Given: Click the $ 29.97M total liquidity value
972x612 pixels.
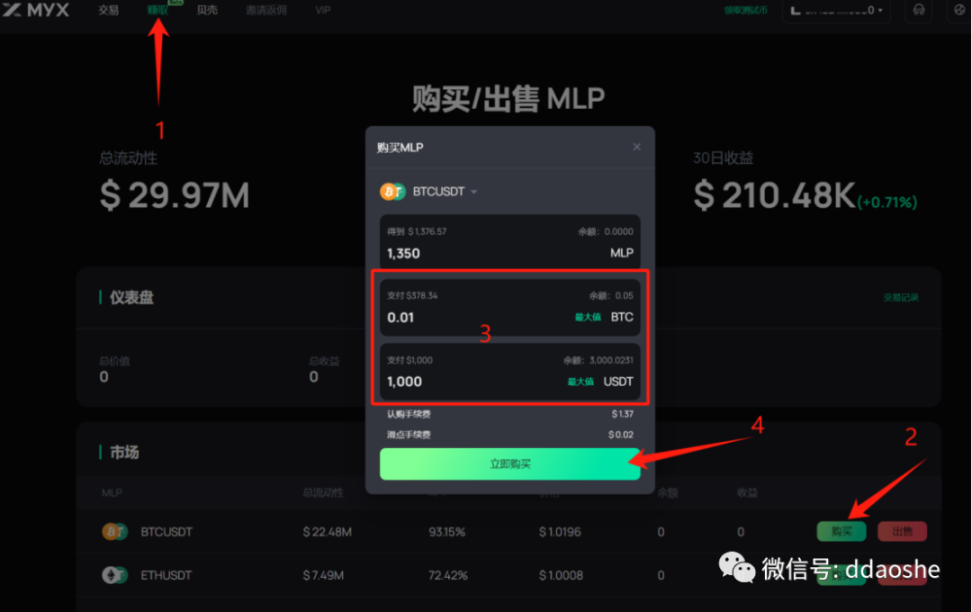Looking at the screenshot, I should click(x=175, y=195).
